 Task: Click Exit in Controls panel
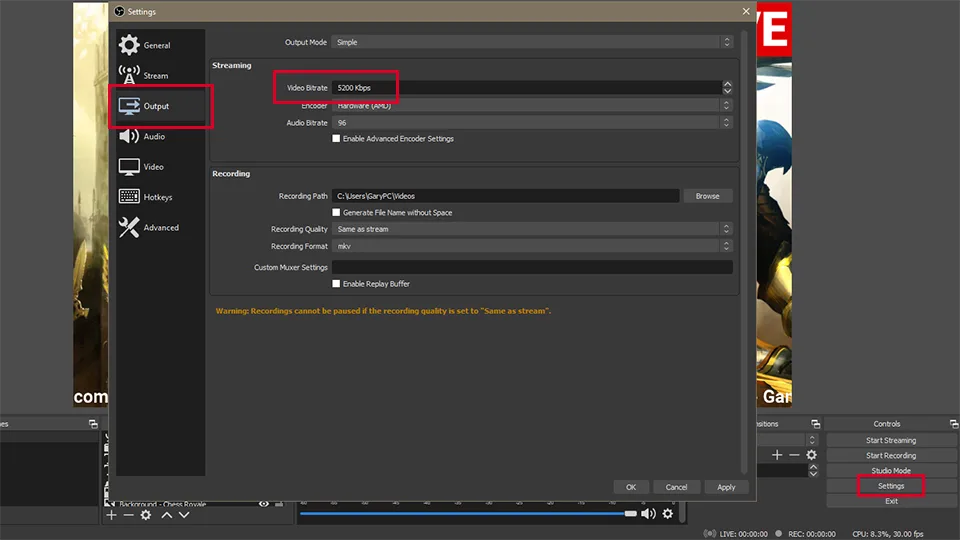click(x=891, y=501)
